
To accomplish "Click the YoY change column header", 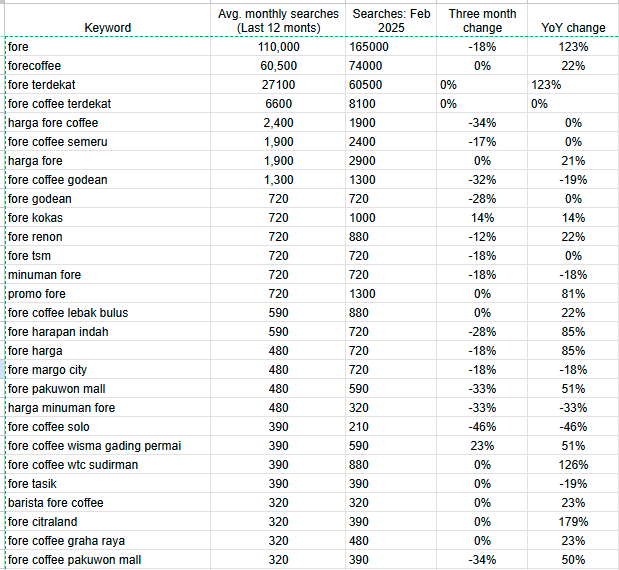I will tap(573, 27).
